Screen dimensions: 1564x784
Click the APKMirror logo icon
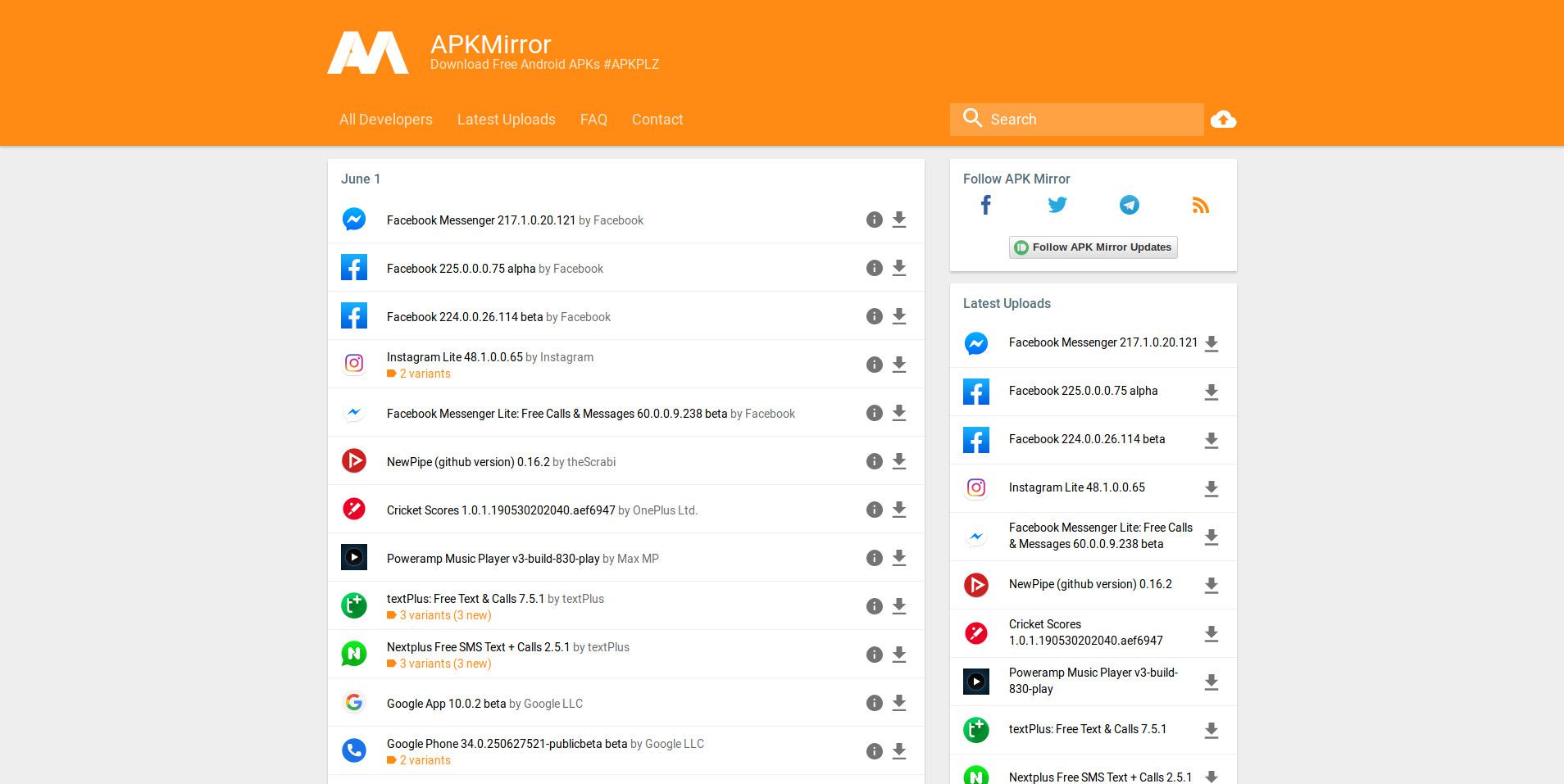click(368, 52)
